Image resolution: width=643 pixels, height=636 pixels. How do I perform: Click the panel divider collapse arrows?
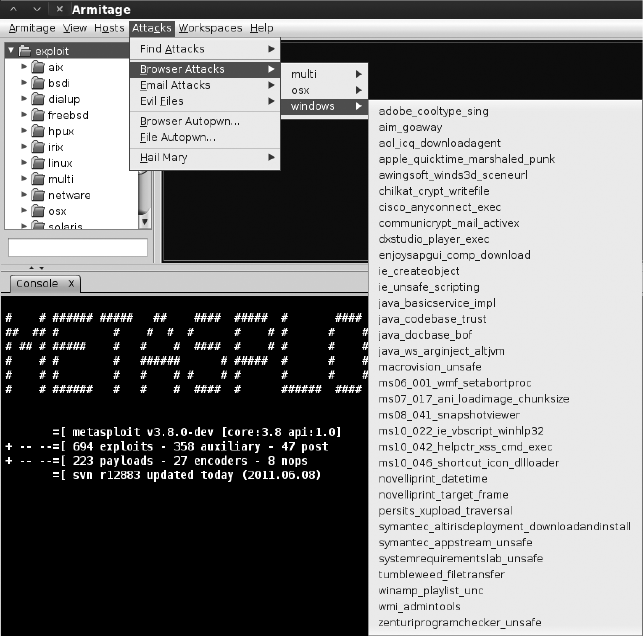coord(36,268)
